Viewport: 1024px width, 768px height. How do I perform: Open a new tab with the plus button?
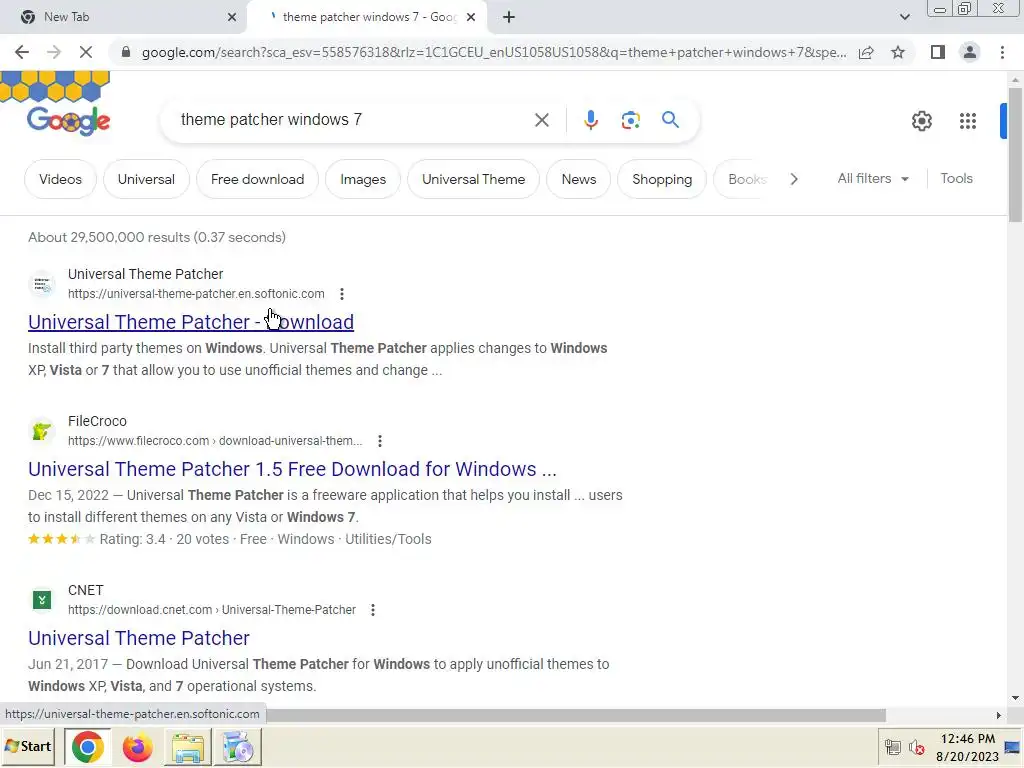509,17
